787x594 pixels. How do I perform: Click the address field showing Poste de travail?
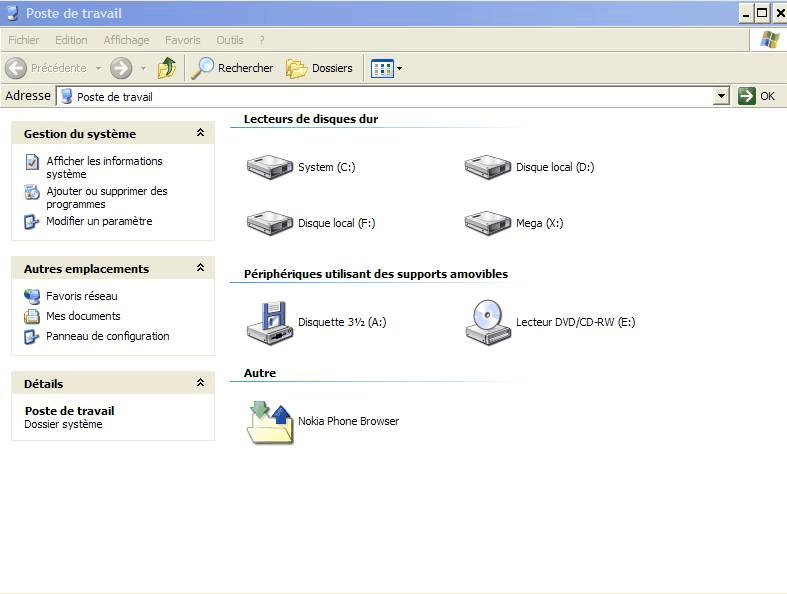(393, 96)
